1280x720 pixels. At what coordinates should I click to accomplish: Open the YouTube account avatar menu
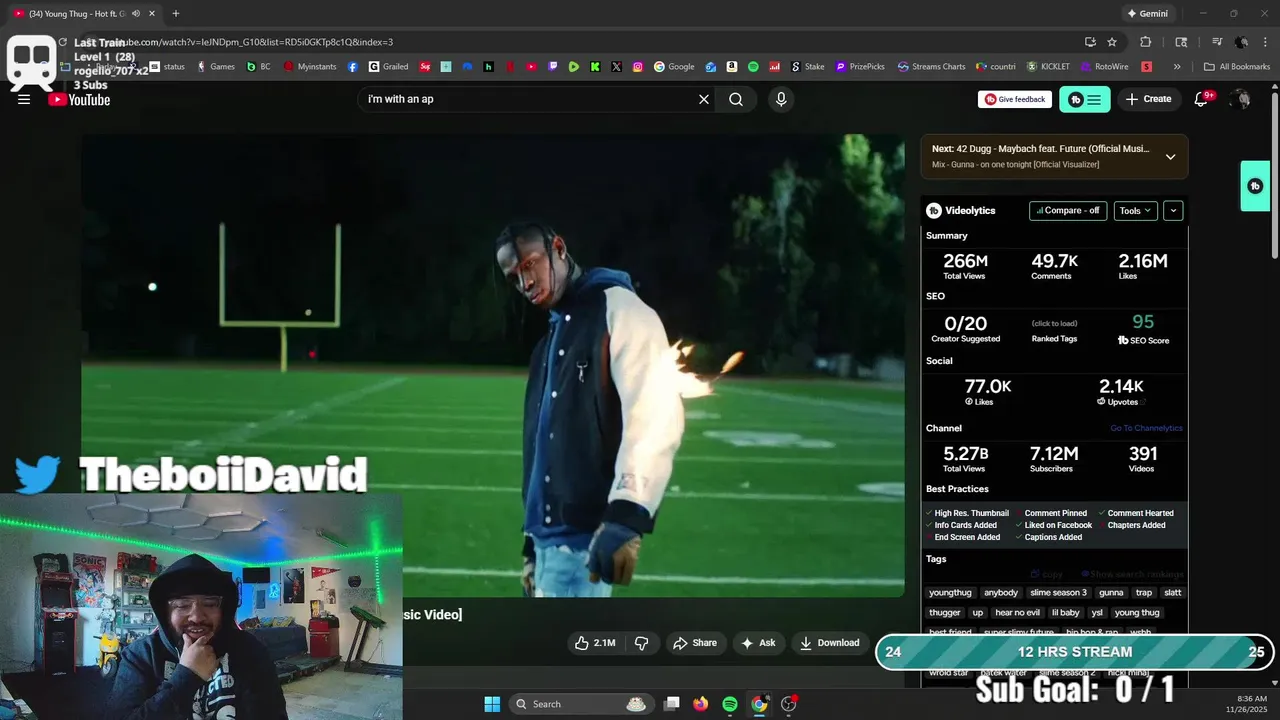point(1240,99)
